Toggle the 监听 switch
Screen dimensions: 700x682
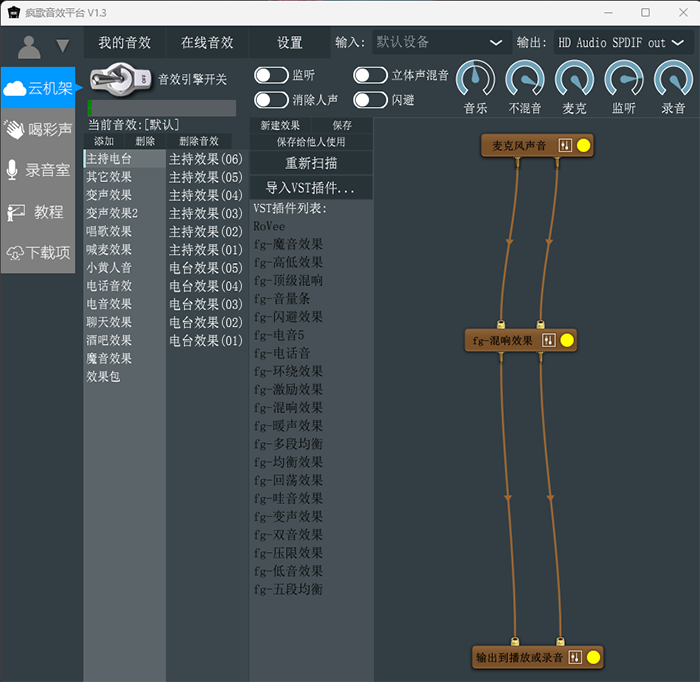coord(270,75)
